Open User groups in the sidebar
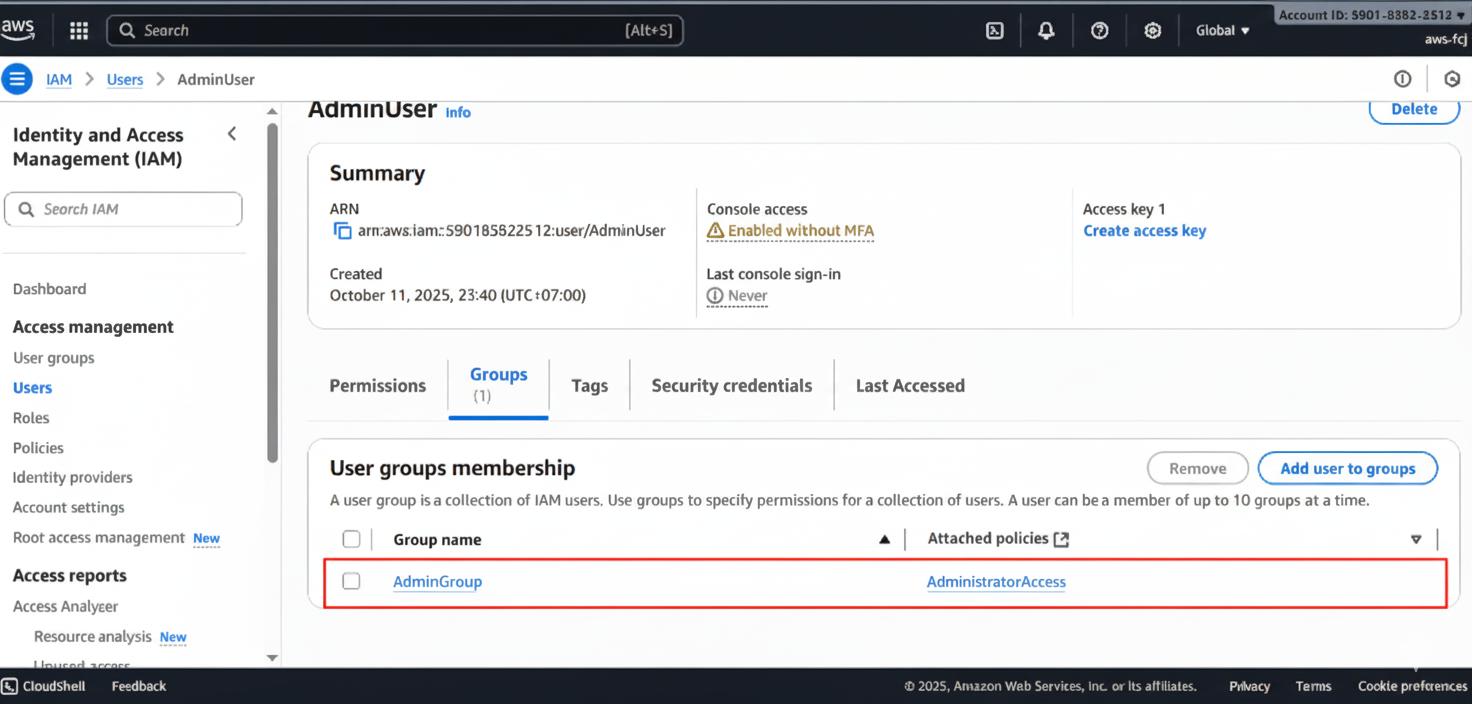This screenshot has height=704, width=1472. coord(54,358)
